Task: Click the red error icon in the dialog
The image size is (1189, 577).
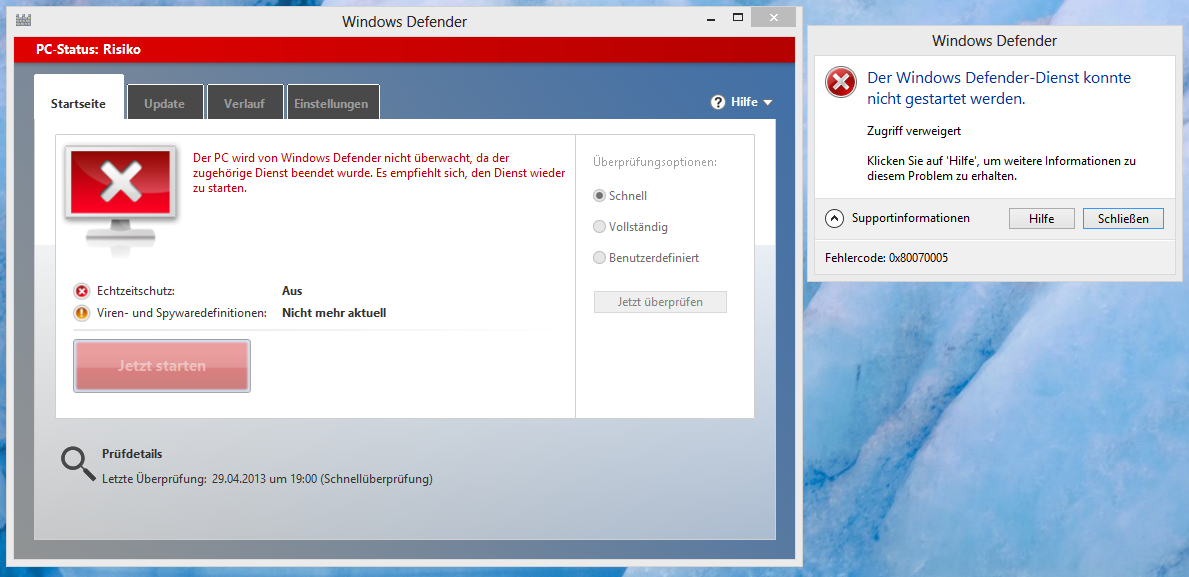Action: pos(840,82)
